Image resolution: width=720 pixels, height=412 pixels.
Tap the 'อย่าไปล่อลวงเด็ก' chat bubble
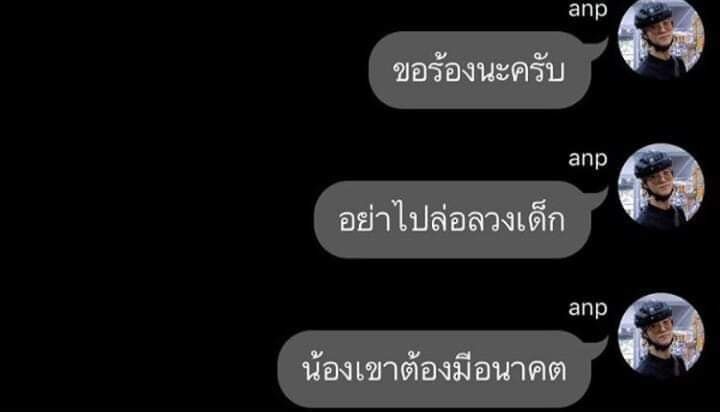point(452,220)
